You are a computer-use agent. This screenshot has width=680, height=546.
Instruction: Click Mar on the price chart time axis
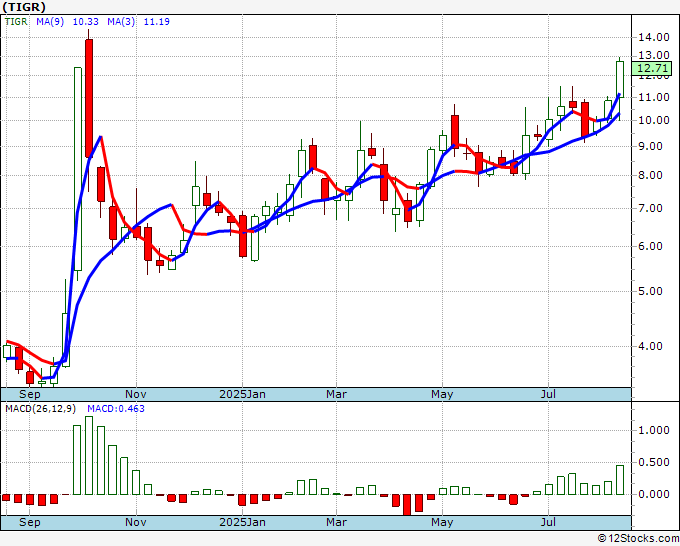[x=337, y=394]
